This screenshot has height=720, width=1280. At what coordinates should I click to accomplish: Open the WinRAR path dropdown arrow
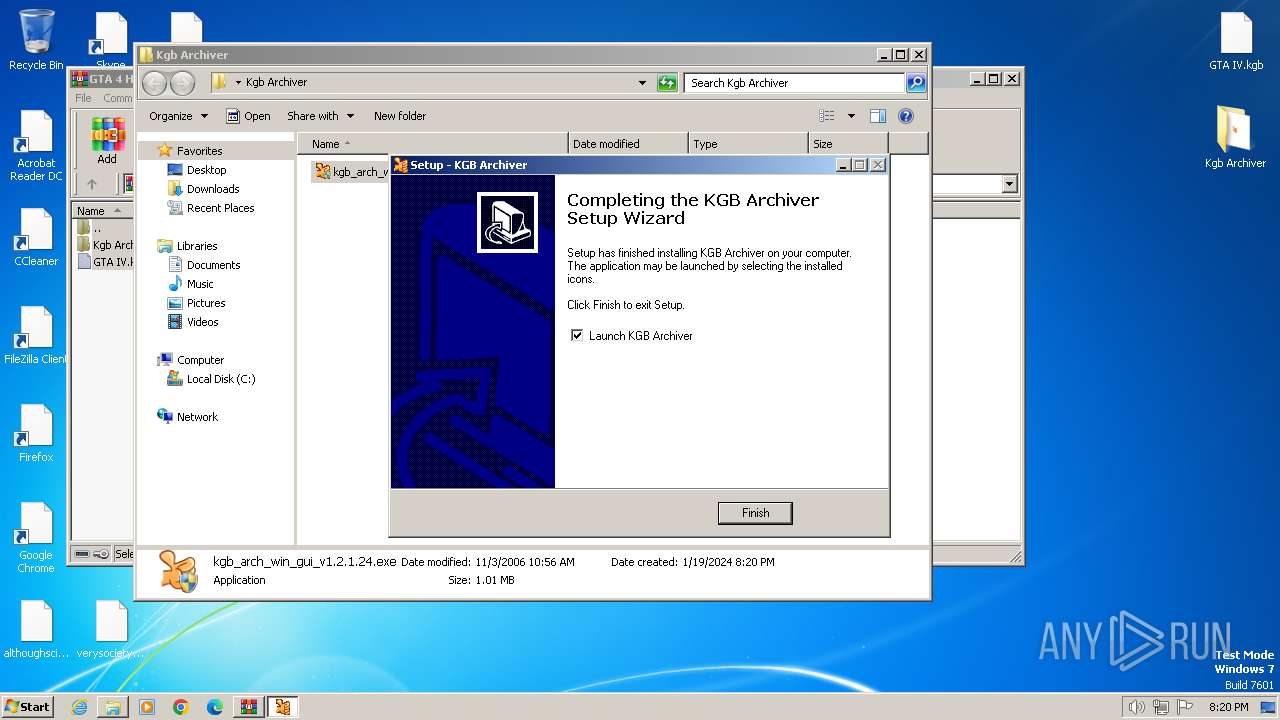click(1009, 184)
